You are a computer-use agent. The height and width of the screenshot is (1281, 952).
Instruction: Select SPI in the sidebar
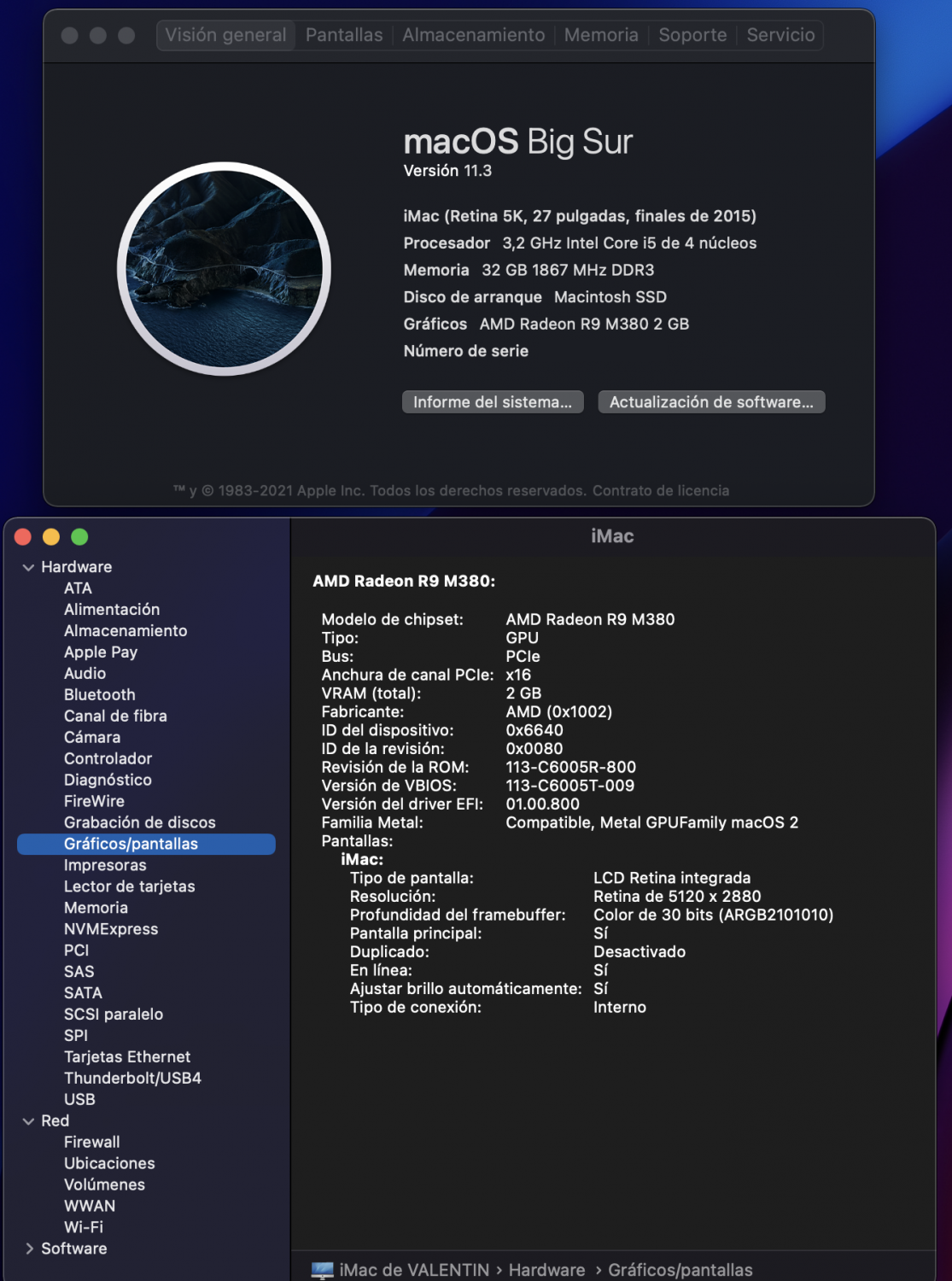pyautogui.click(x=76, y=1036)
